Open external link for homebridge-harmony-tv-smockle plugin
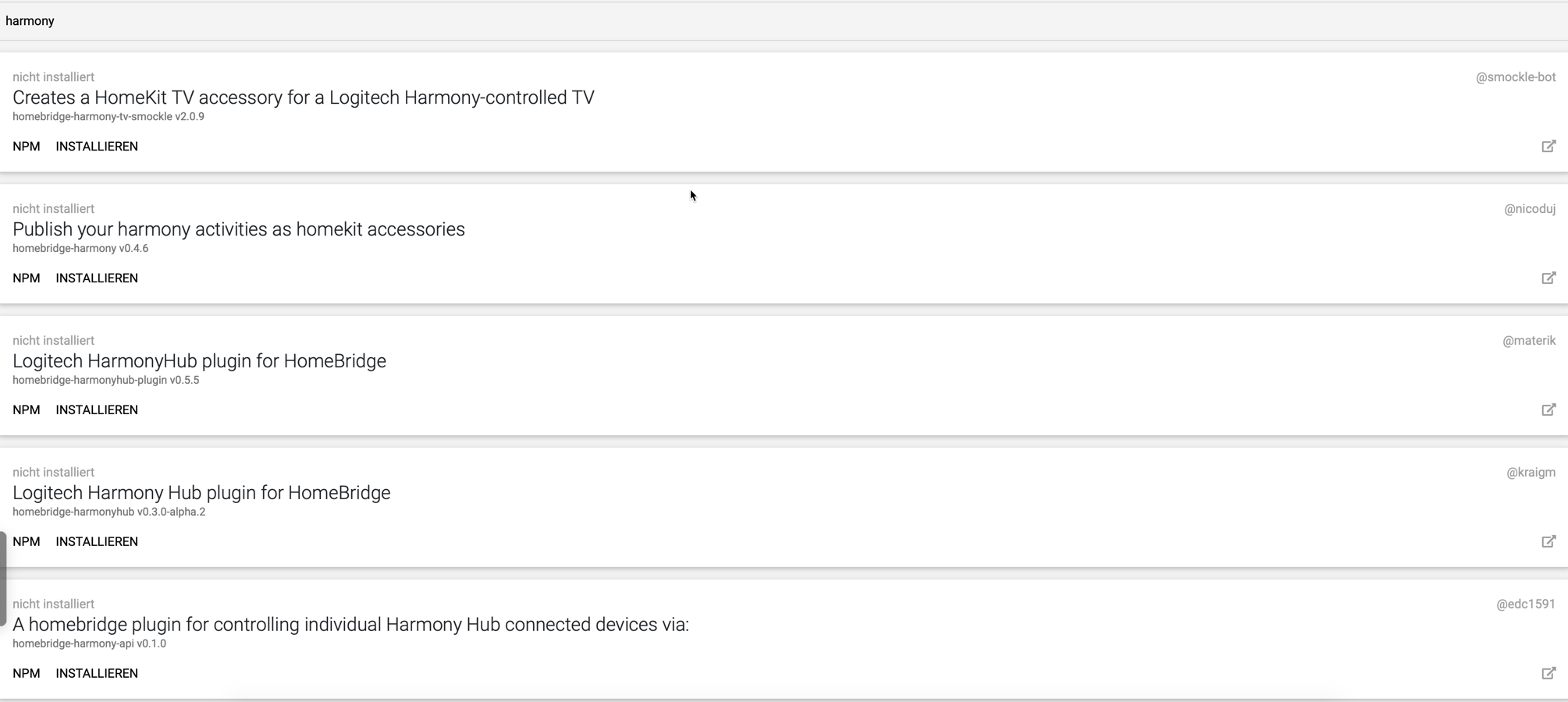This screenshot has width=1568, height=702. [1548, 147]
